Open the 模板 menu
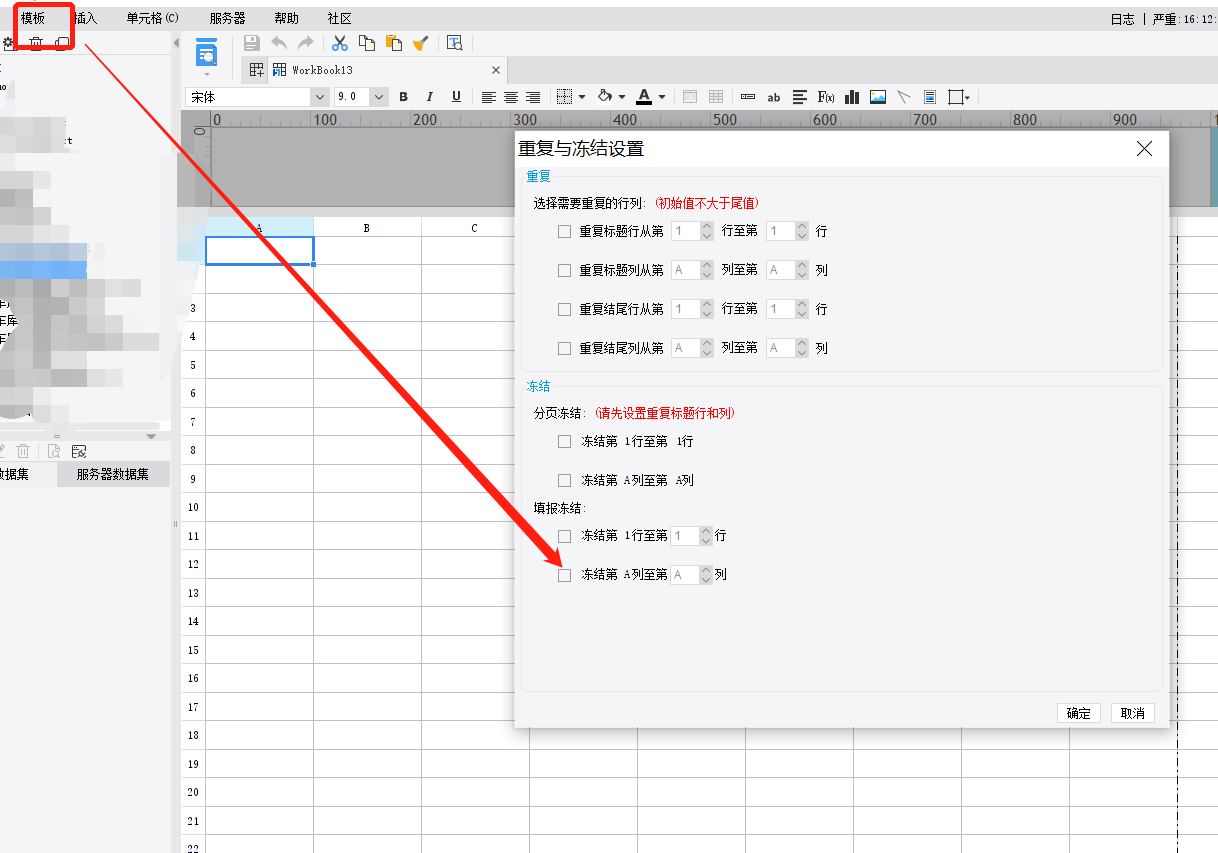The height and width of the screenshot is (853, 1218). click(x=33, y=18)
